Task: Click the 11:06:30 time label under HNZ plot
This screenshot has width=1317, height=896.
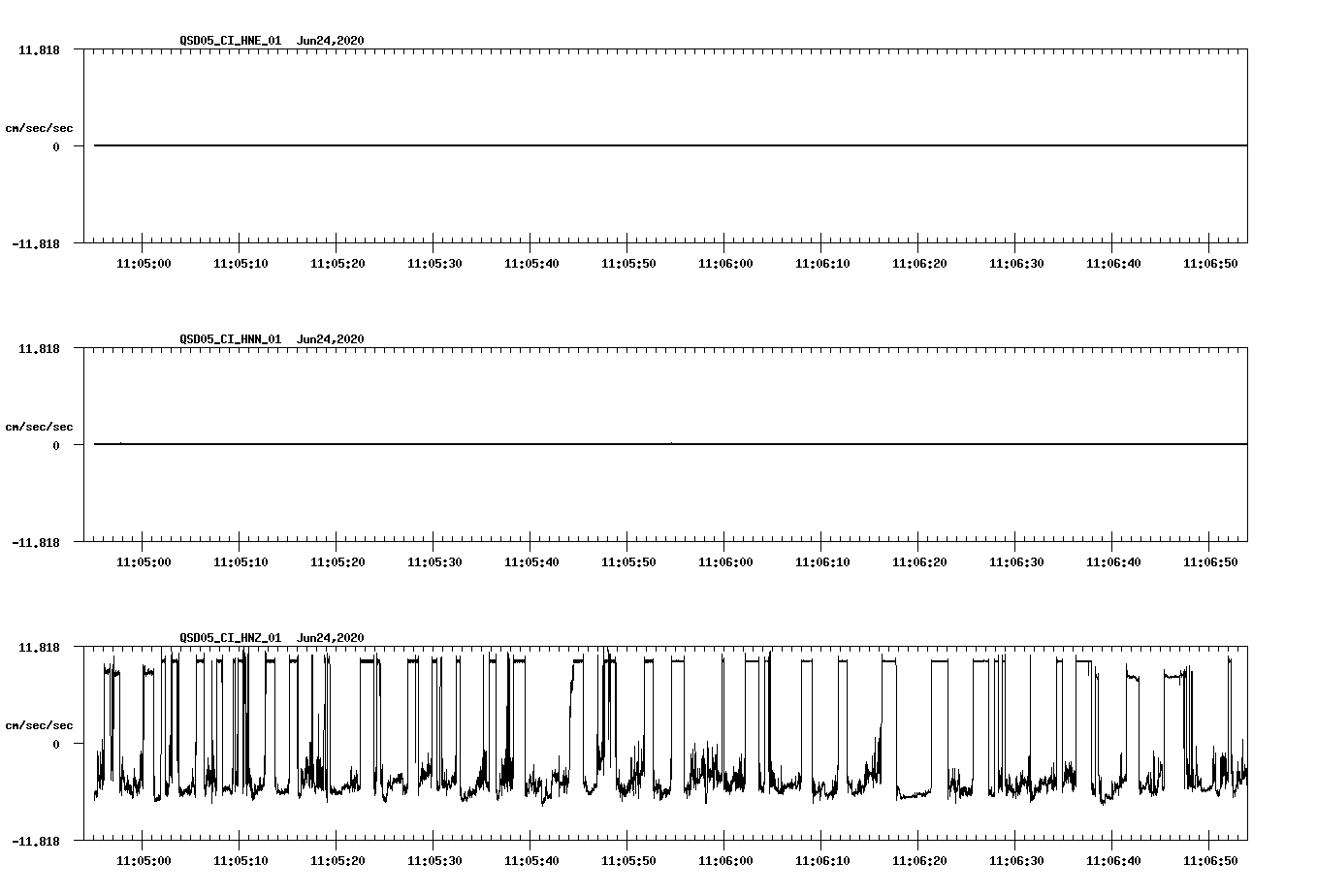Action: click(1016, 861)
